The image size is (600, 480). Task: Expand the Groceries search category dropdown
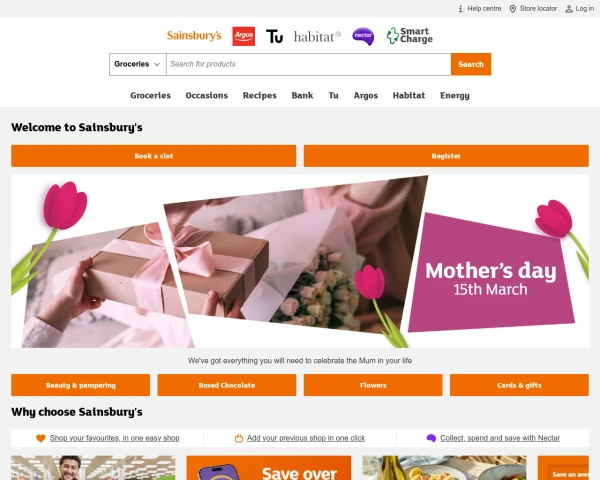click(138, 64)
